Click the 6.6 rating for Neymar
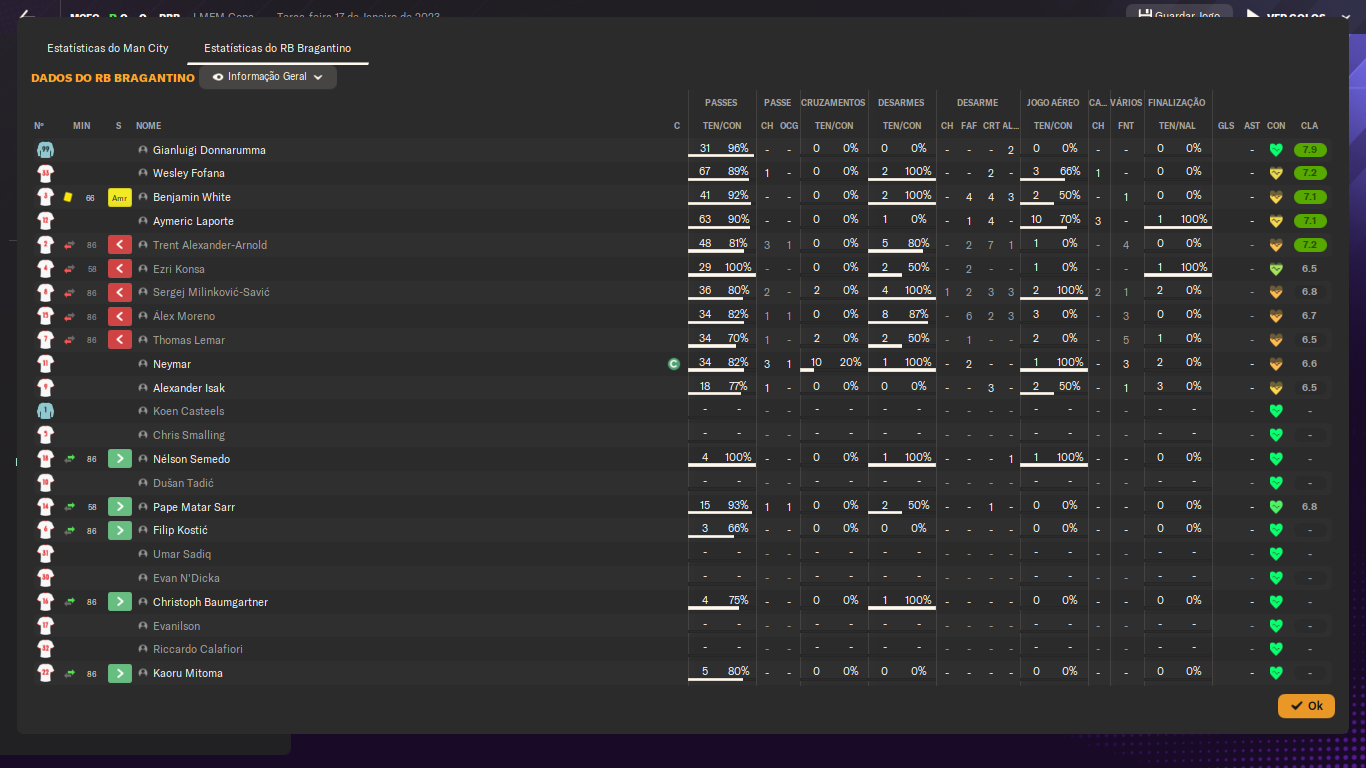Viewport: 1366px width, 768px height. (x=1309, y=364)
